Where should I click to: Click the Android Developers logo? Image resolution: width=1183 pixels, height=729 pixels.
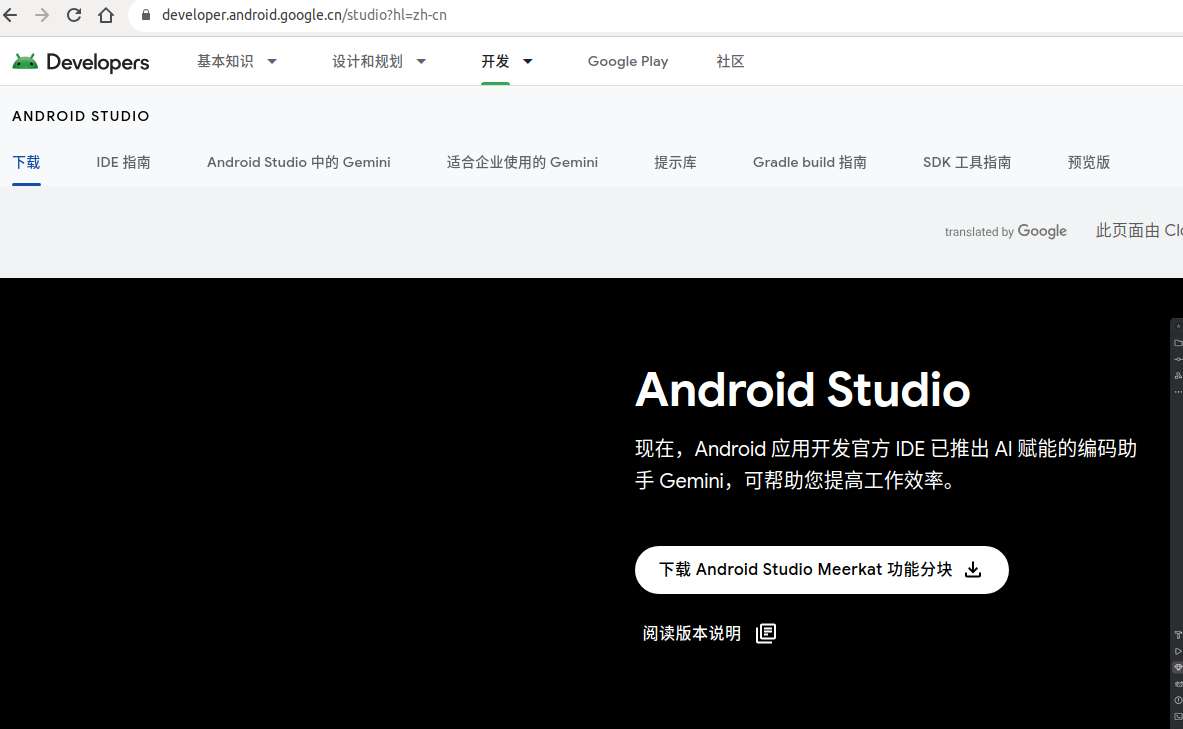(80, 61)
